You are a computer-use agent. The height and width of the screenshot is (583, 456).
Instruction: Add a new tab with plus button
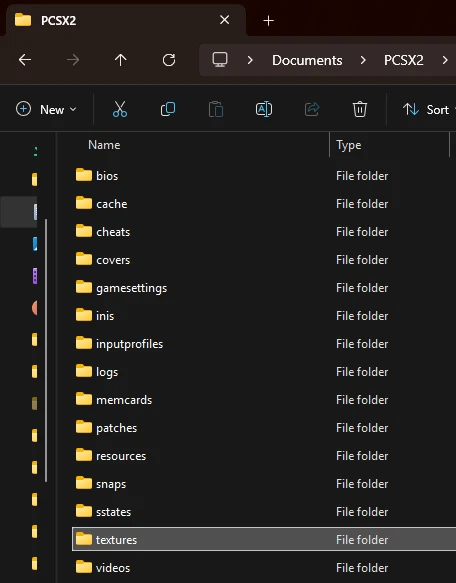(268, 20)
